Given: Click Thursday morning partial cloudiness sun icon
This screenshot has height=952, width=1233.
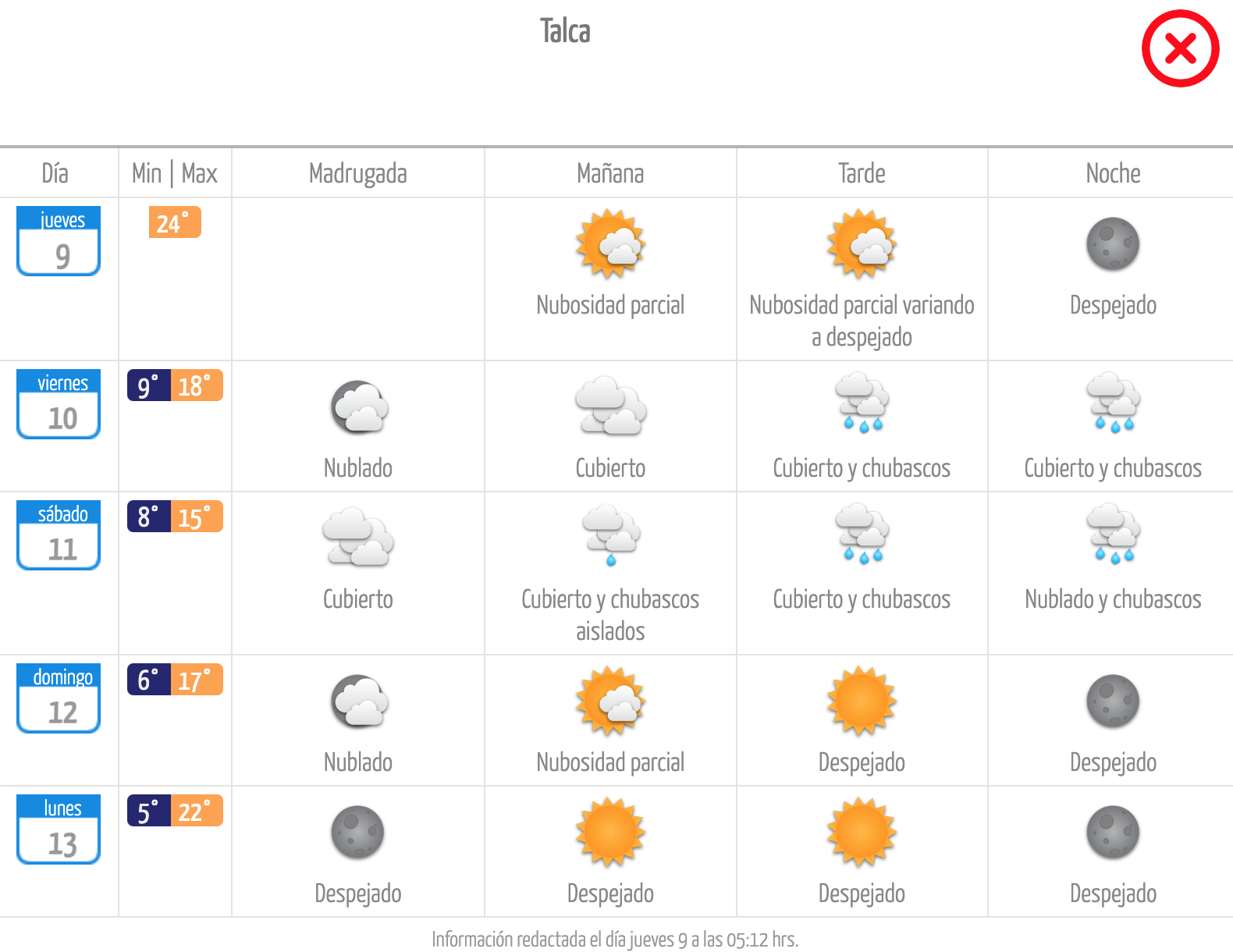Looking at the screenshot, I should (x=610, y=243).
